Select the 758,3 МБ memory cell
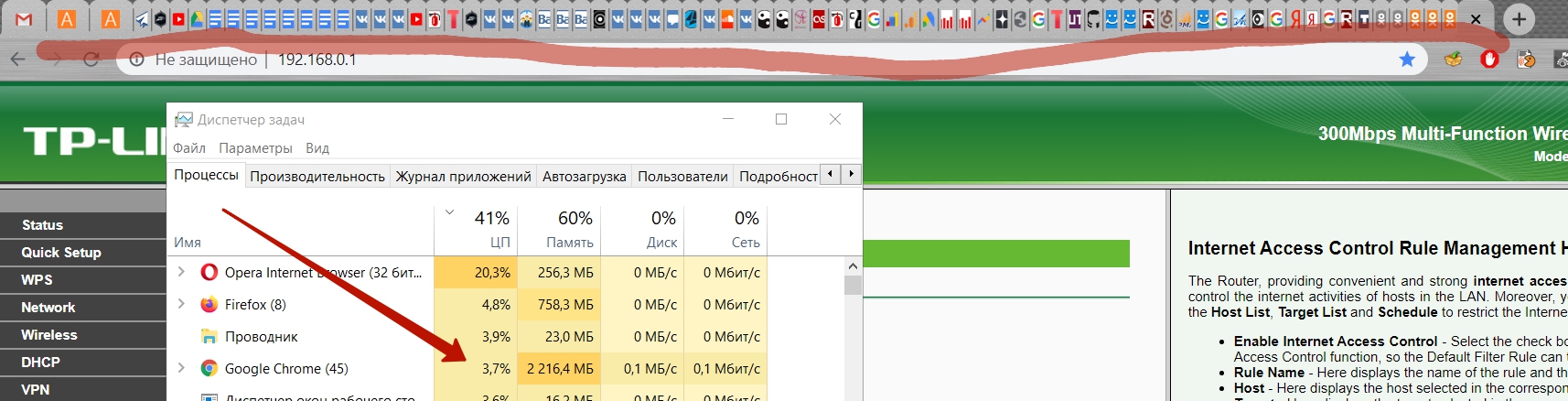Viewport: 1568px width, 401px height. click(559, 304)
